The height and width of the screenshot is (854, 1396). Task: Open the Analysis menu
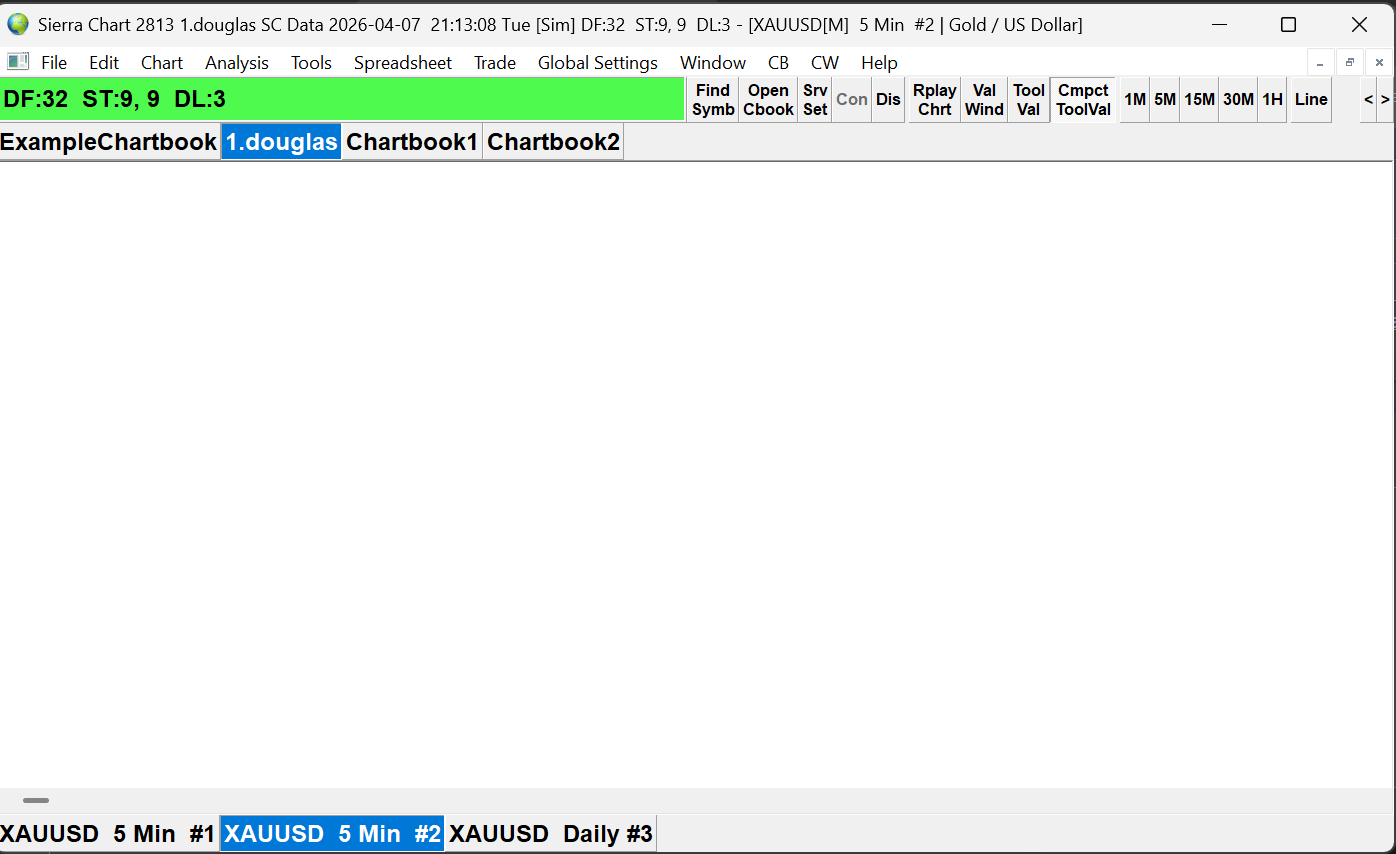coord(237,63)
